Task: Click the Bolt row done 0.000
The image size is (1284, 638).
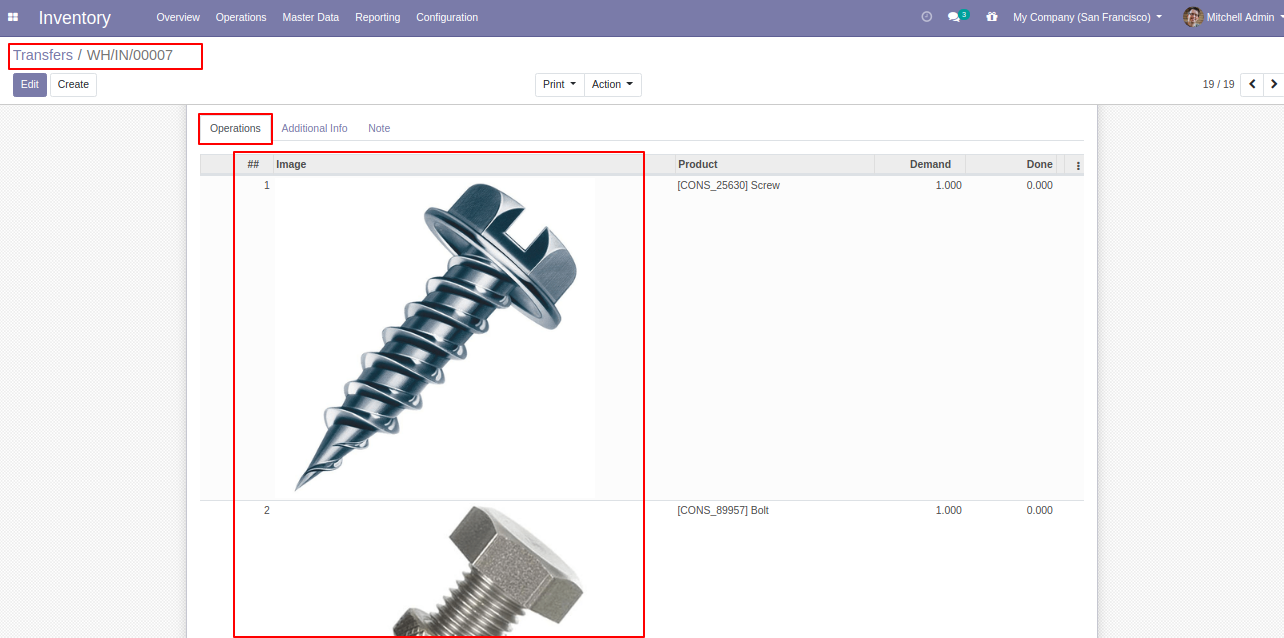Action: pyautogui.click(x=1039, y=510)
